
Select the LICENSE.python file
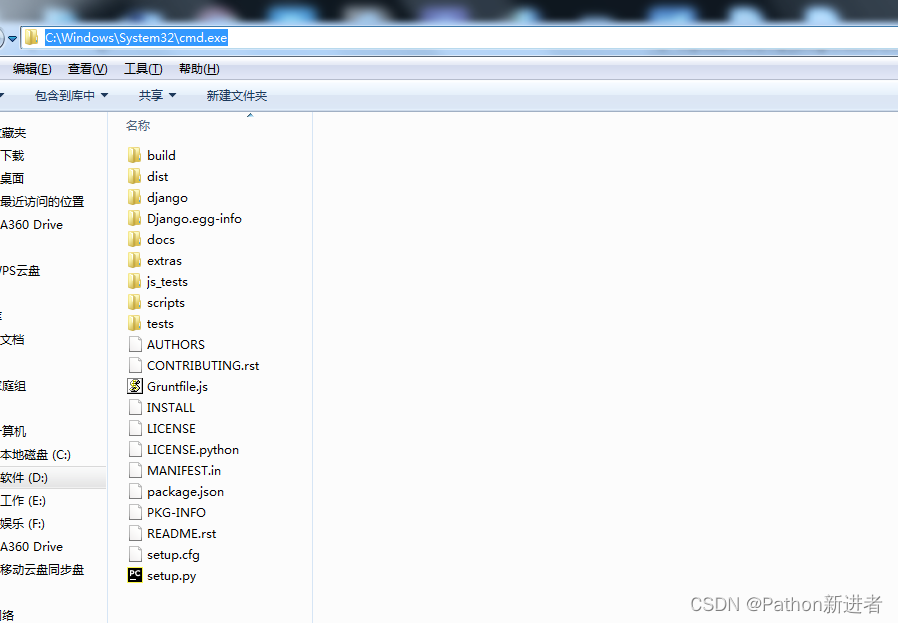(x=190, y=449)
